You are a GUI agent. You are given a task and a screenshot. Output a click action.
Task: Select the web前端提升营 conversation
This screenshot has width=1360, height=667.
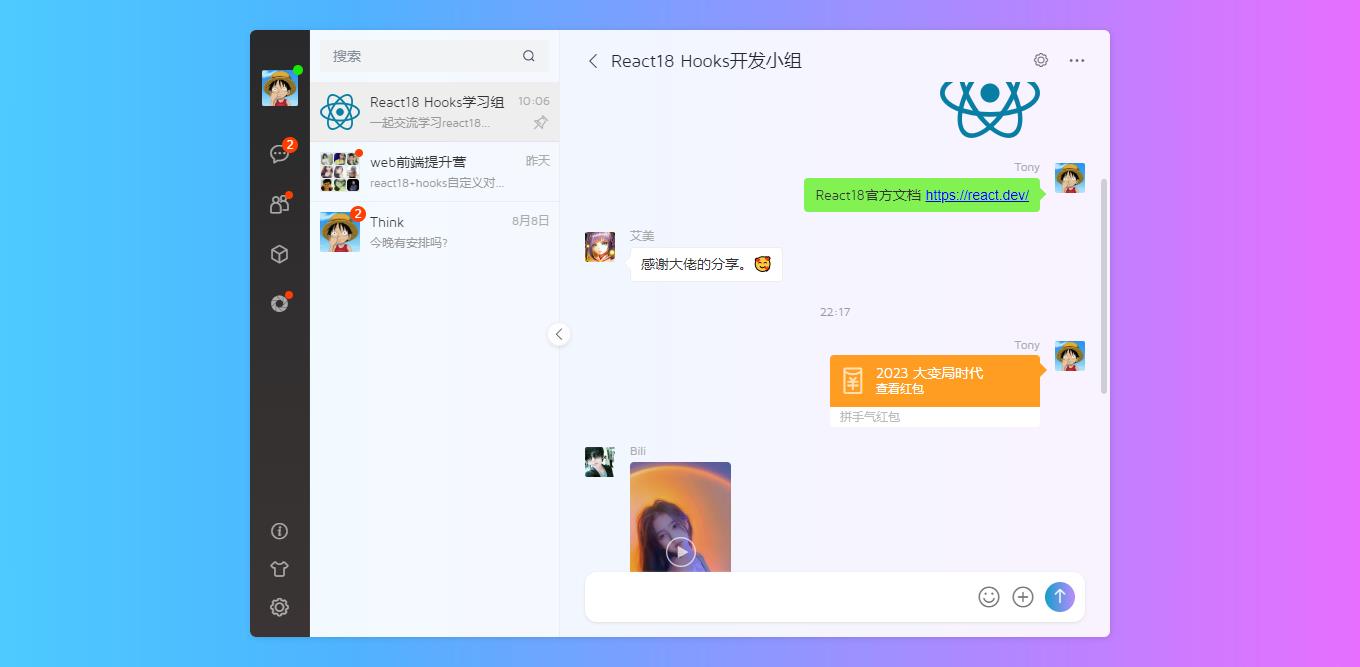point(435,171)
